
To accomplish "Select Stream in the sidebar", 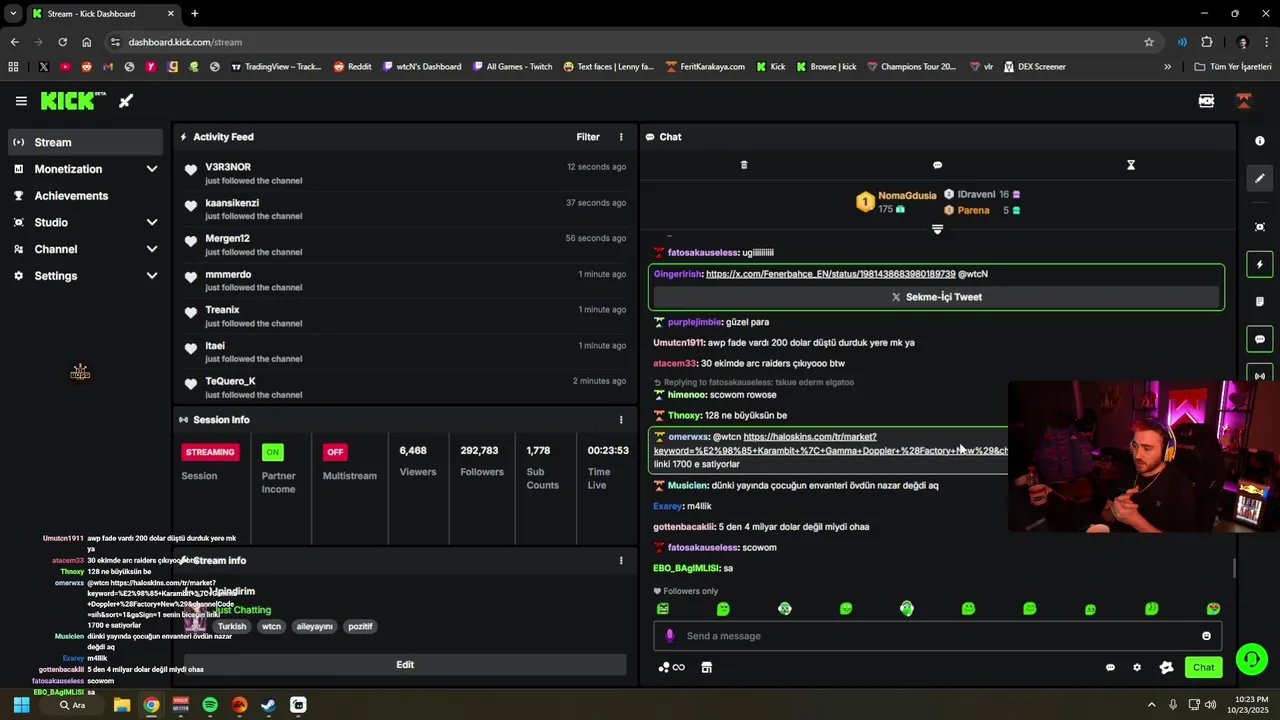I will [x=85, y=142].
